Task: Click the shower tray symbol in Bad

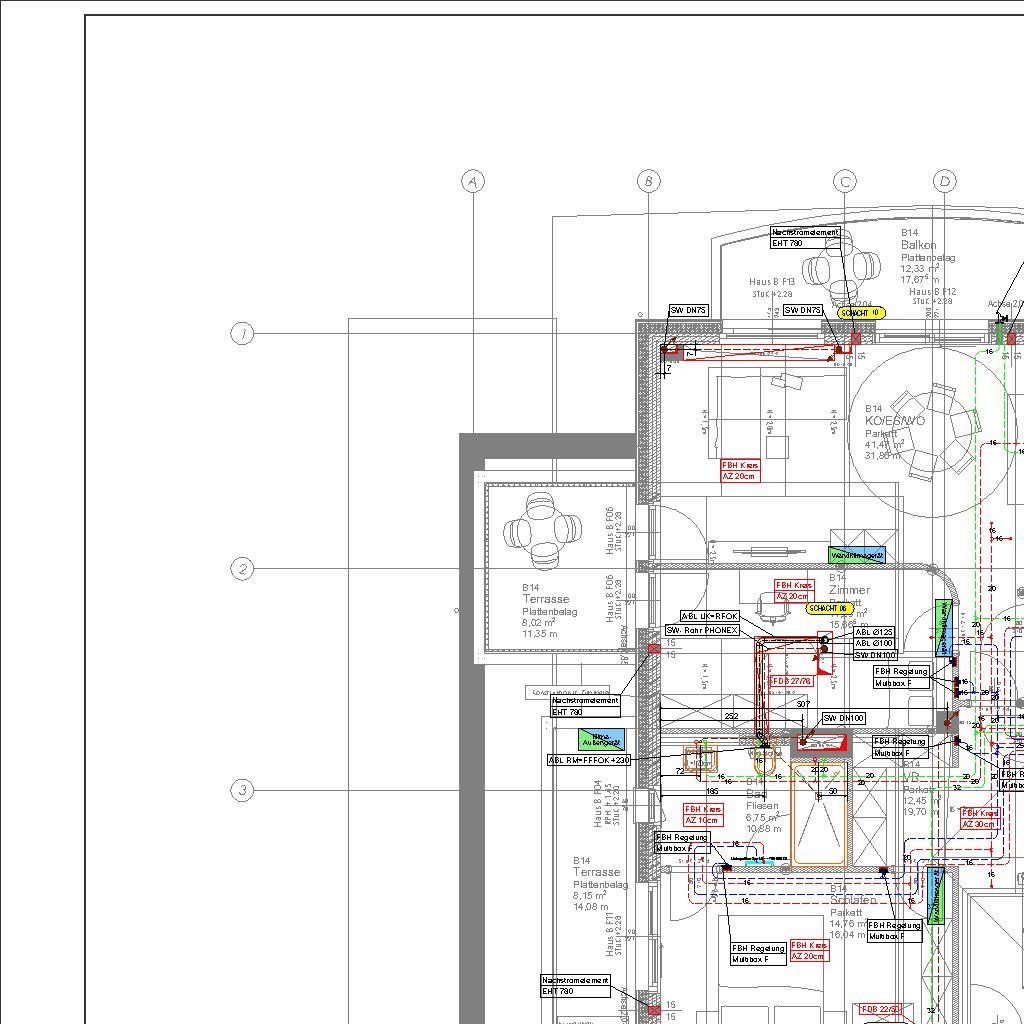Action: click(819, 814)
